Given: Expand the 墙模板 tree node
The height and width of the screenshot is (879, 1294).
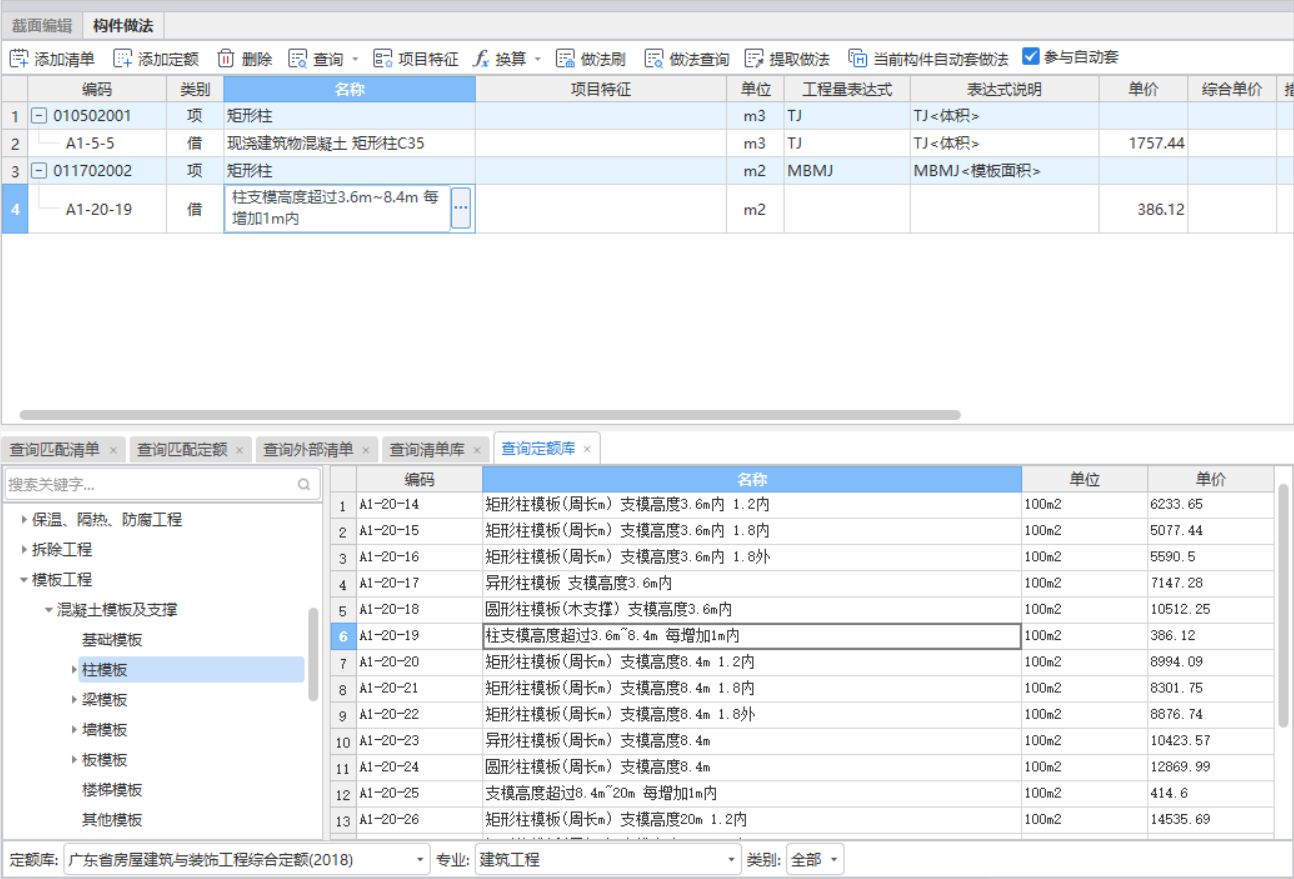Looking at the screenshot, I should 74,730.
